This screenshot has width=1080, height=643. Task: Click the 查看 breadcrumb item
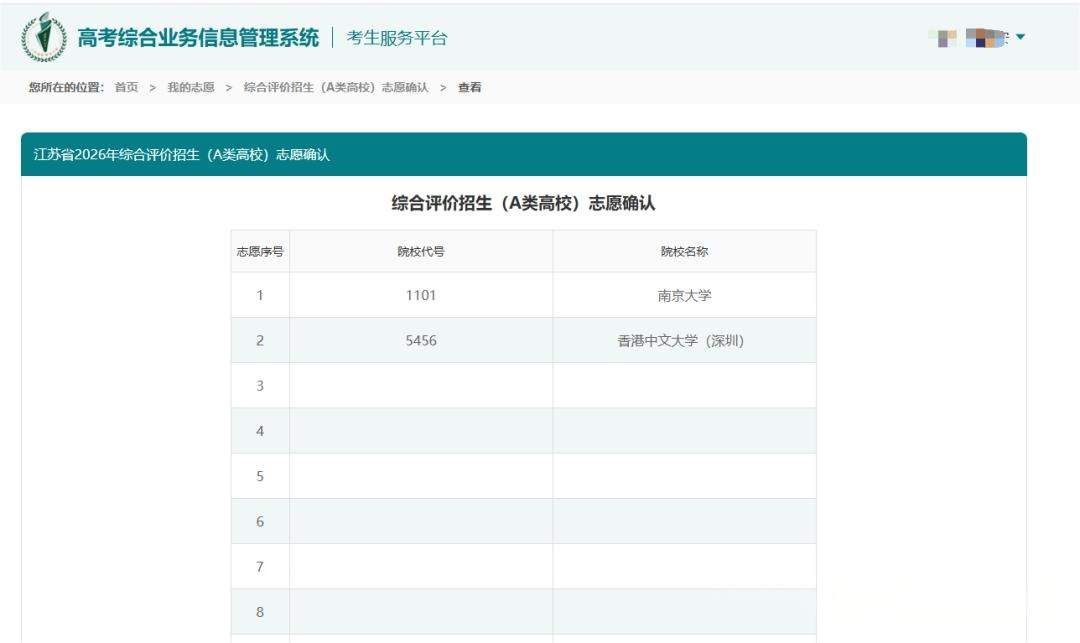click(x=470, y=87)
